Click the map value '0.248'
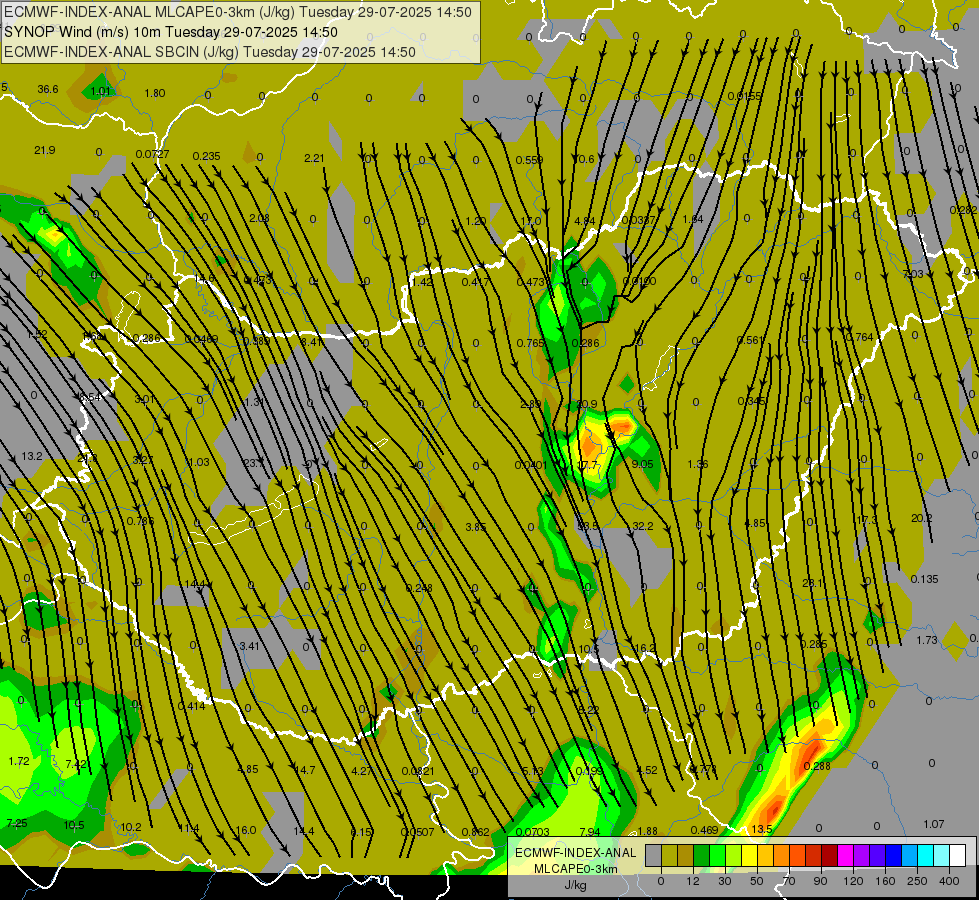 pos(419,588)
